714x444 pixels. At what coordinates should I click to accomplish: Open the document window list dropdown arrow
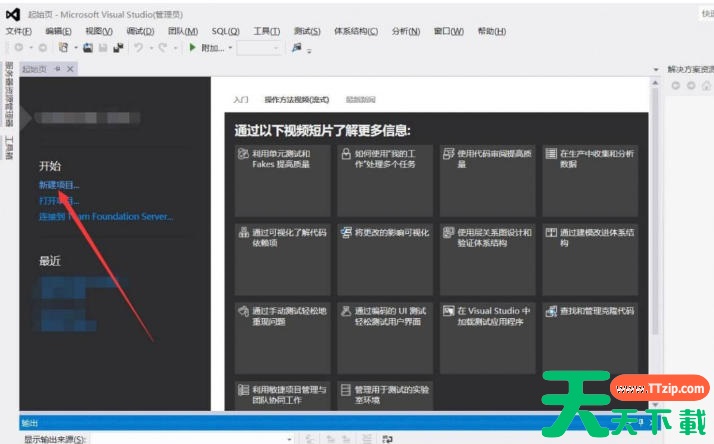pos(656,69)
